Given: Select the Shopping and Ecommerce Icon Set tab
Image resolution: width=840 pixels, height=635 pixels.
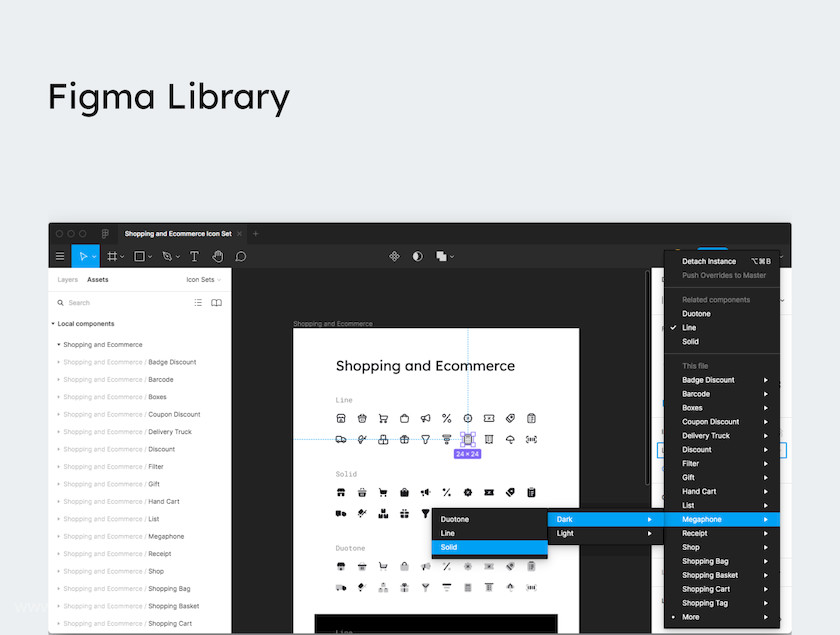Looking at the screenshot, I should coord(178,234).
